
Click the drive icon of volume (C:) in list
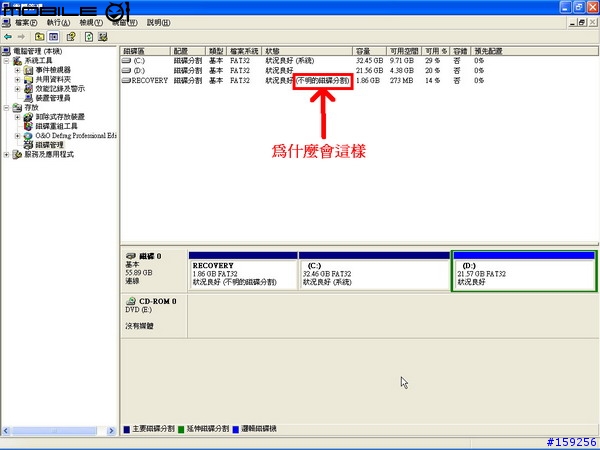(126, 60)
